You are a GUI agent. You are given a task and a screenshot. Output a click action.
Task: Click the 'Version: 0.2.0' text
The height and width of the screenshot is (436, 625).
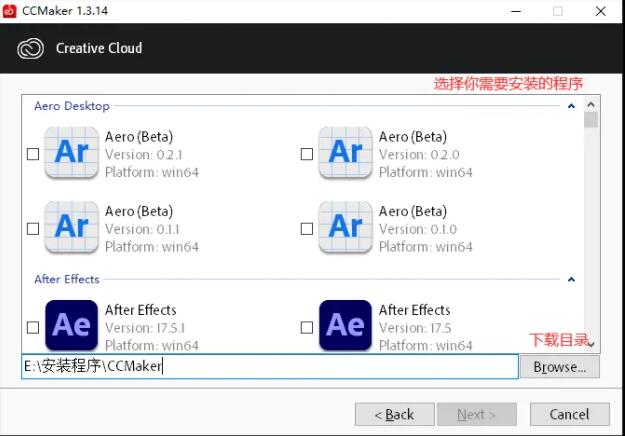pos(419,155)
